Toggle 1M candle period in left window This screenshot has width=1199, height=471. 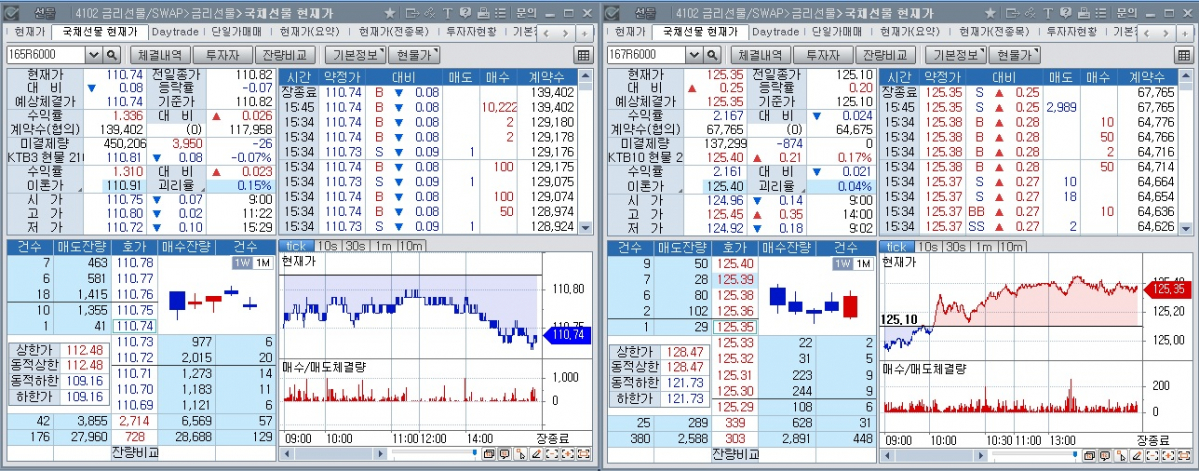[262, 262]
